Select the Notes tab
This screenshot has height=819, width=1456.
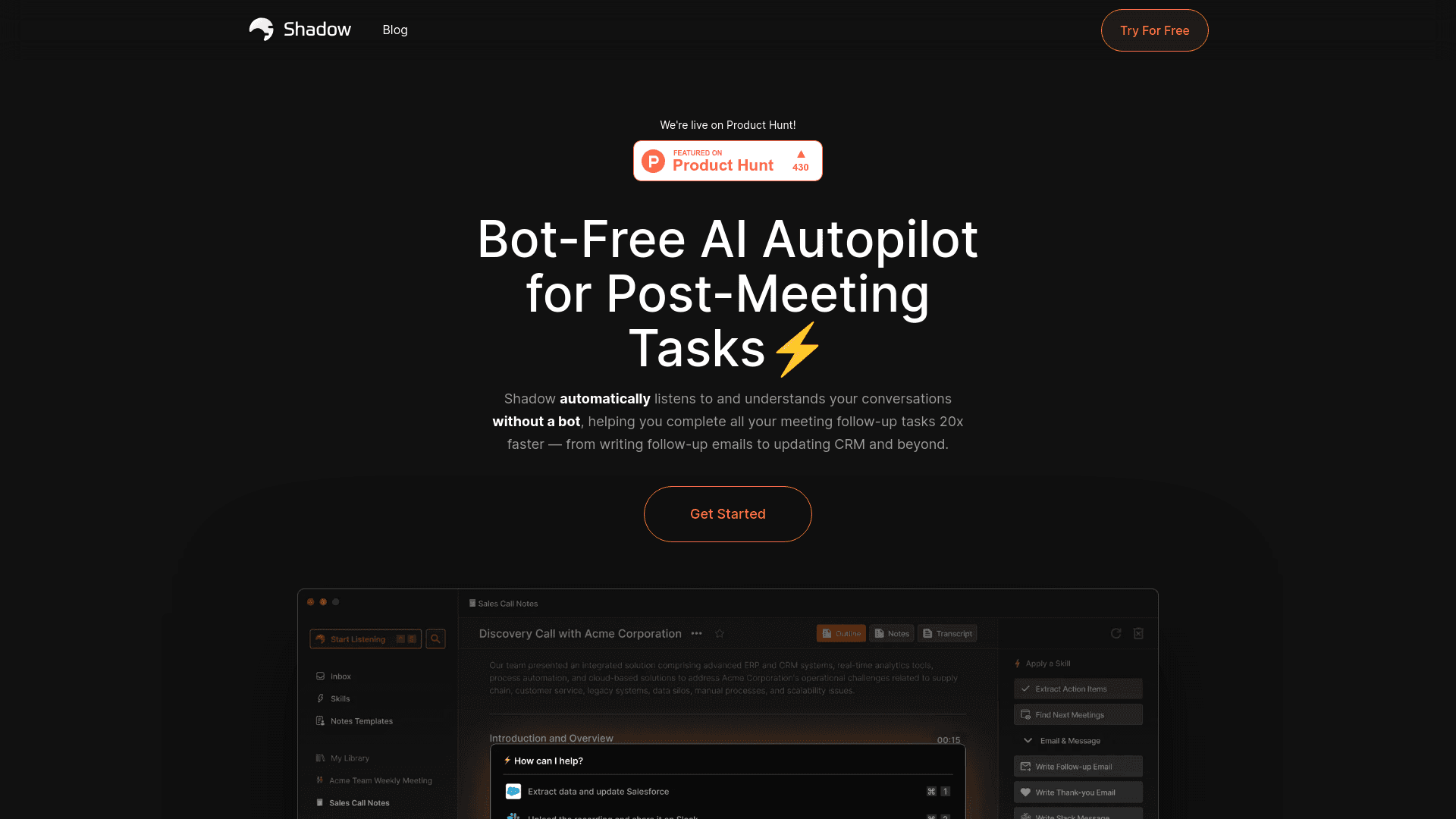[x=891, y=633]
